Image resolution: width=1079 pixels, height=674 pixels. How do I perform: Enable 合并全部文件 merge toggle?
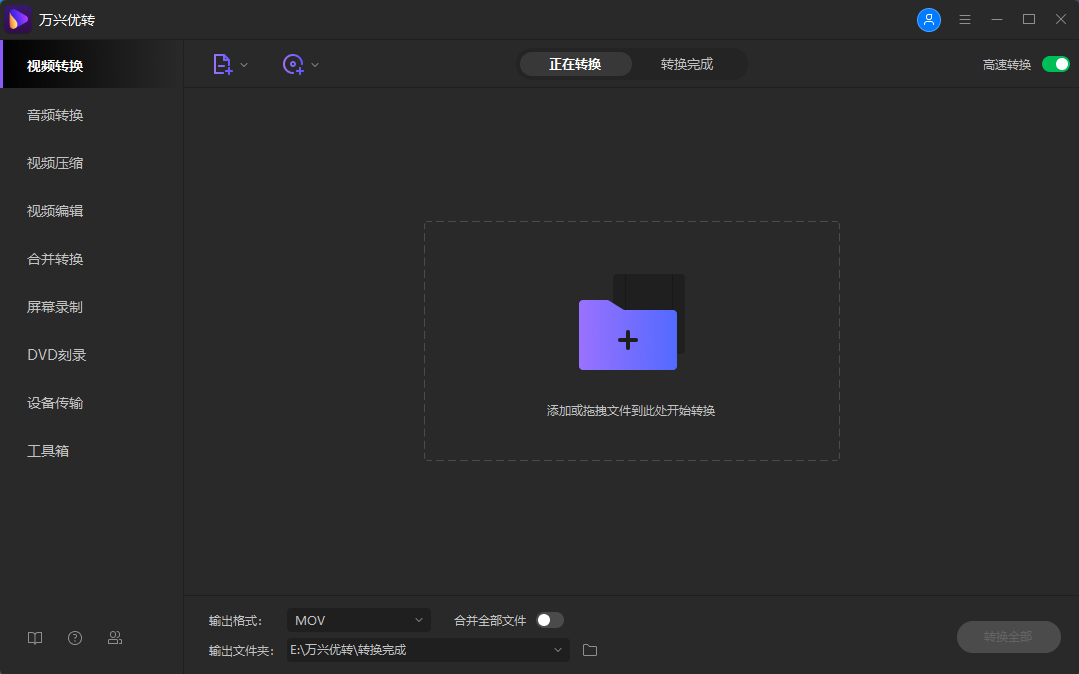click(548, 620)
